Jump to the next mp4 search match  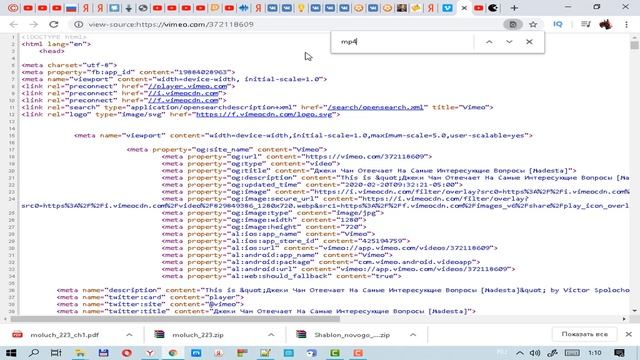point(509,42)
